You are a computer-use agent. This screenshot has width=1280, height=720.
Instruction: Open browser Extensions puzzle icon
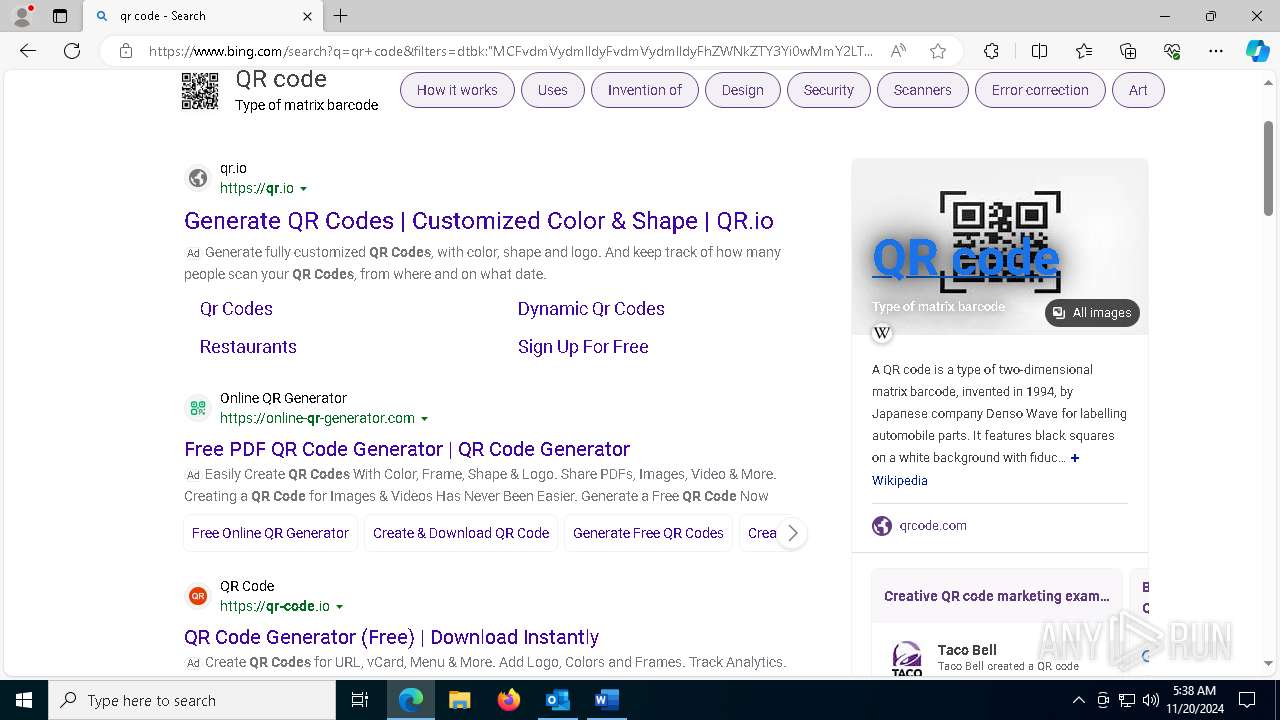click(991, 51)
